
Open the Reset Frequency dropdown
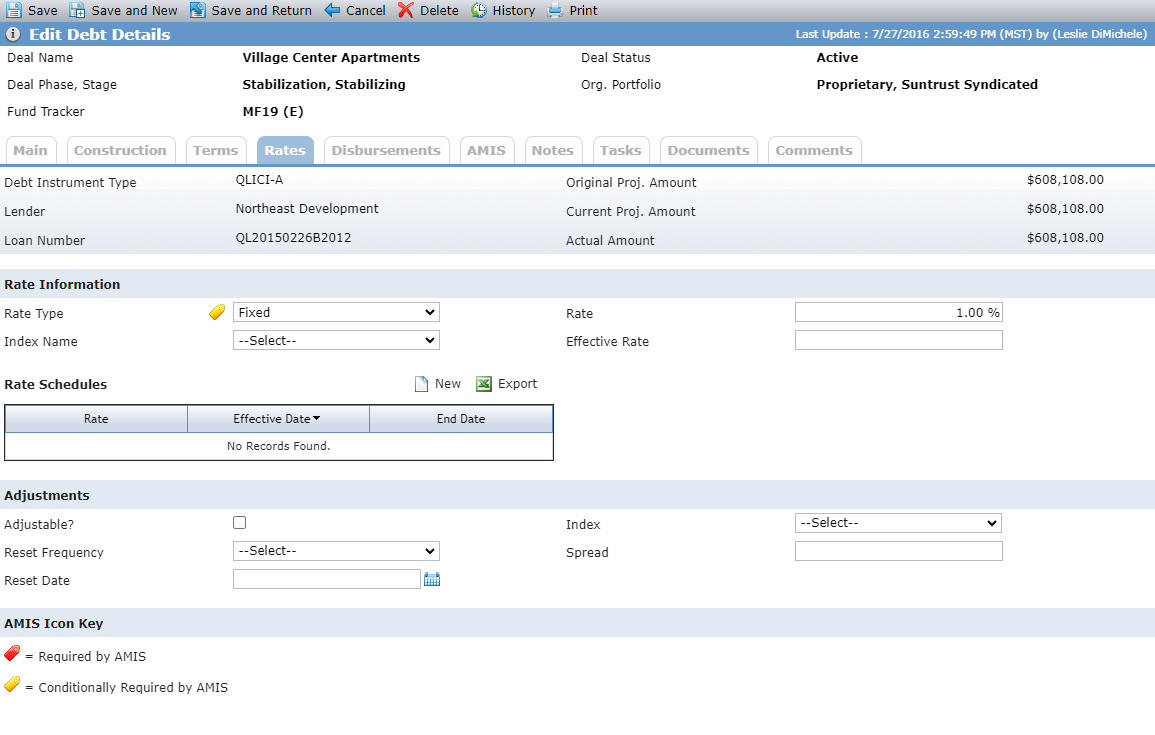[337, 551]
